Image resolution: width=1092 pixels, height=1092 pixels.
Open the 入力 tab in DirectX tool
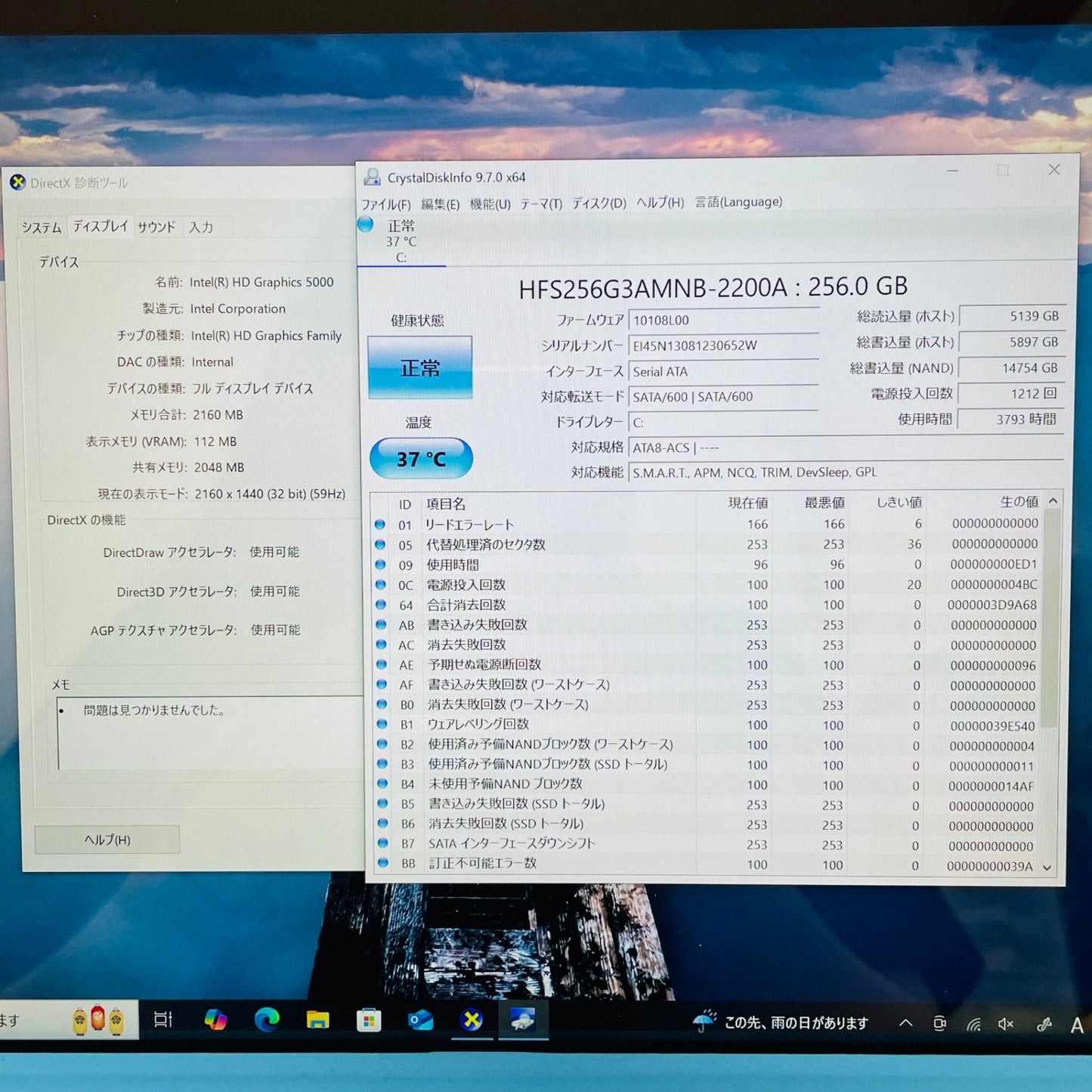pyautogui.click(x=201, y=227)
